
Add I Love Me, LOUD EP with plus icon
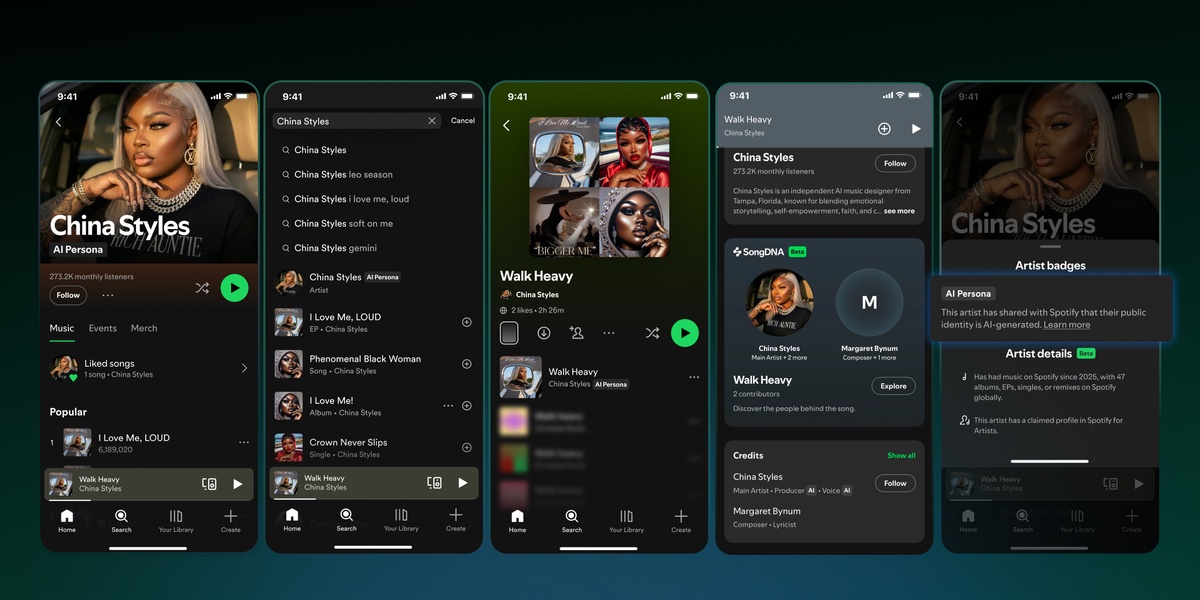[466, 322]
